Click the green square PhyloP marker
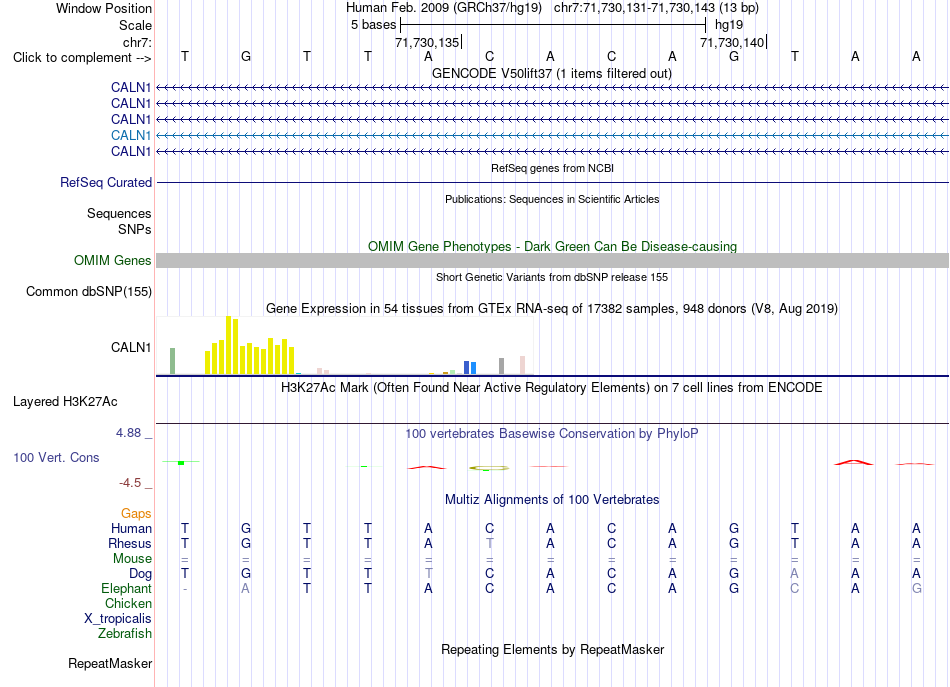Viewport: 950px width, 687px height. point(181,463)
